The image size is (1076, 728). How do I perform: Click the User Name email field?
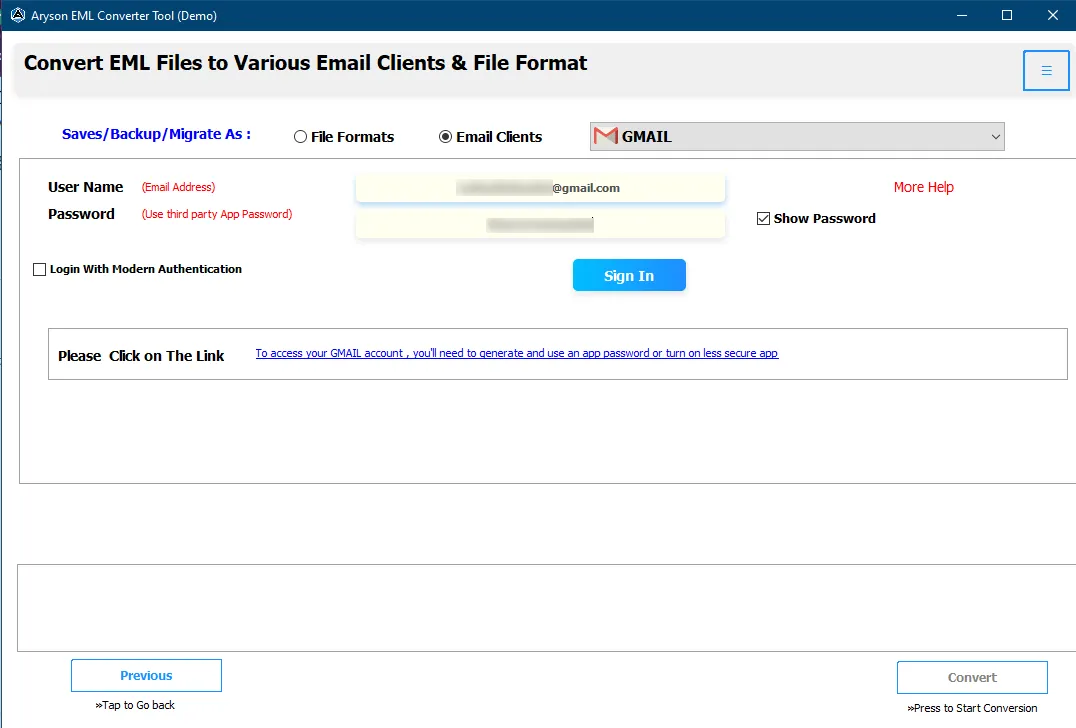(540, 188)
